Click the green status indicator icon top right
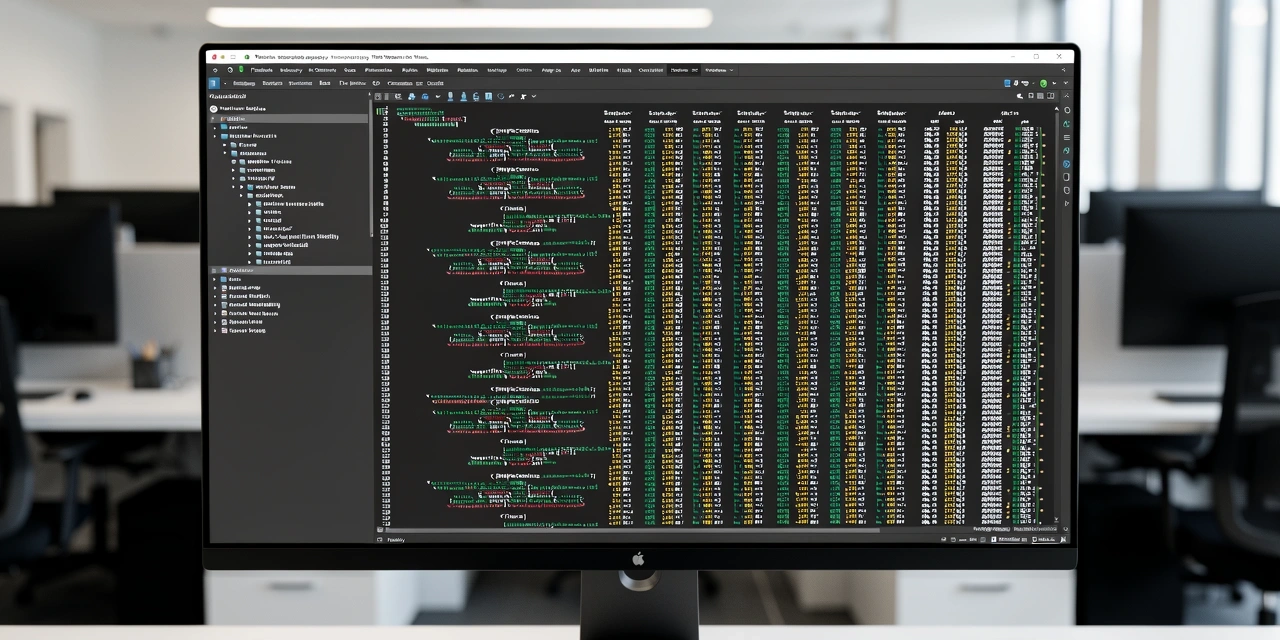Screen dimensions: 1280x640 pos(1043,83)
